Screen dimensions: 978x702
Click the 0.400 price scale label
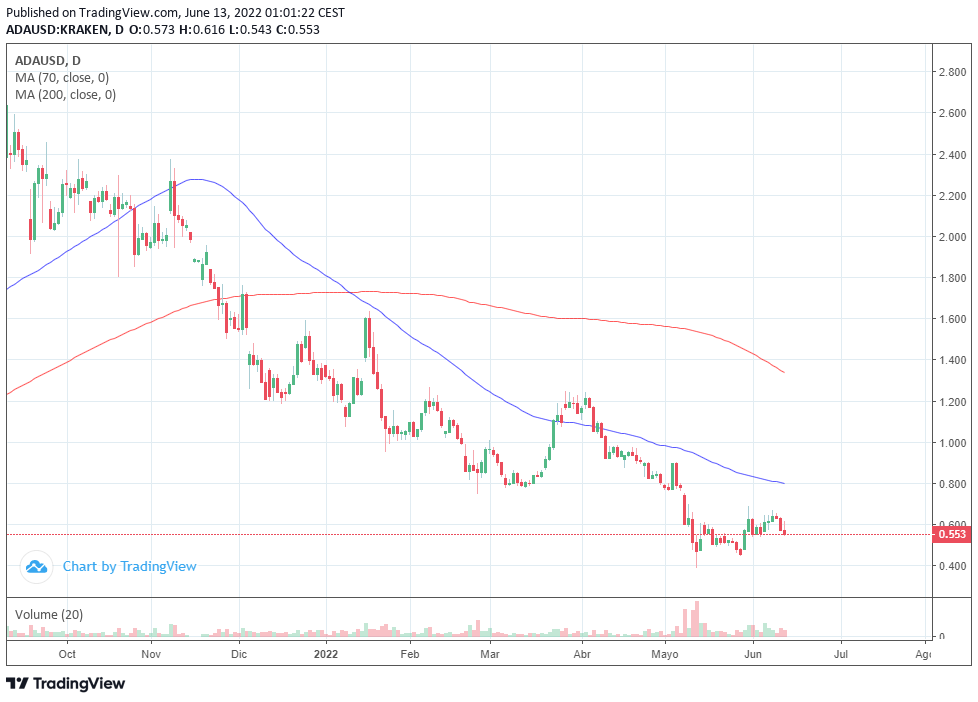coord(952,567)
